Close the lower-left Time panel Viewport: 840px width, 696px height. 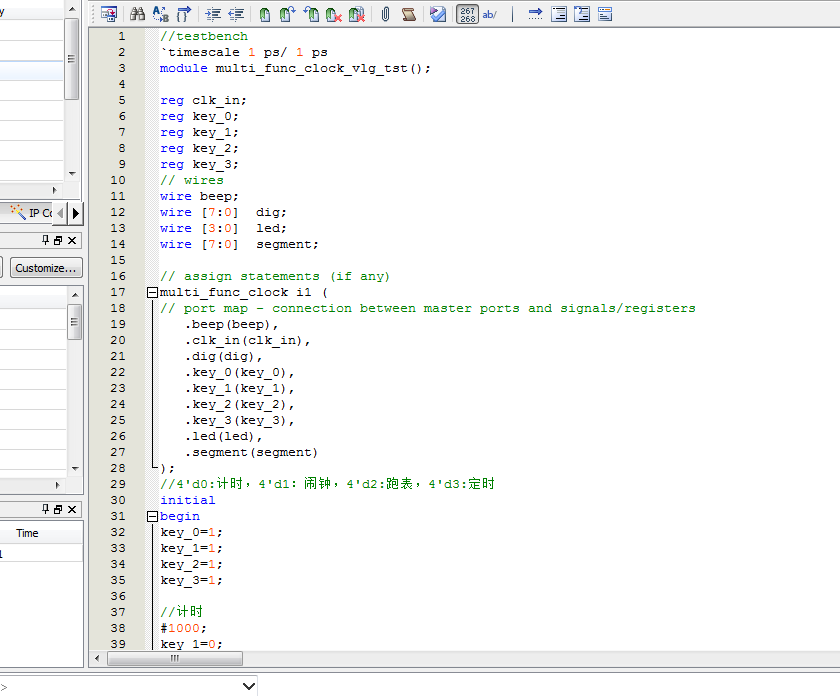pos(72,510)
